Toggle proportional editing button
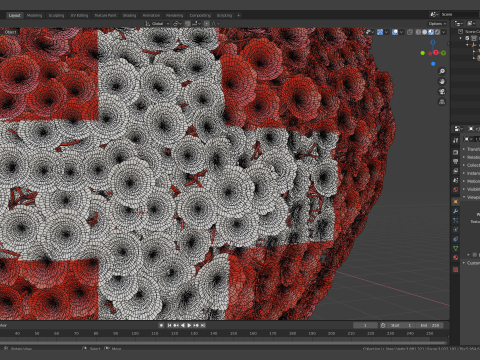 coord(207,24)
